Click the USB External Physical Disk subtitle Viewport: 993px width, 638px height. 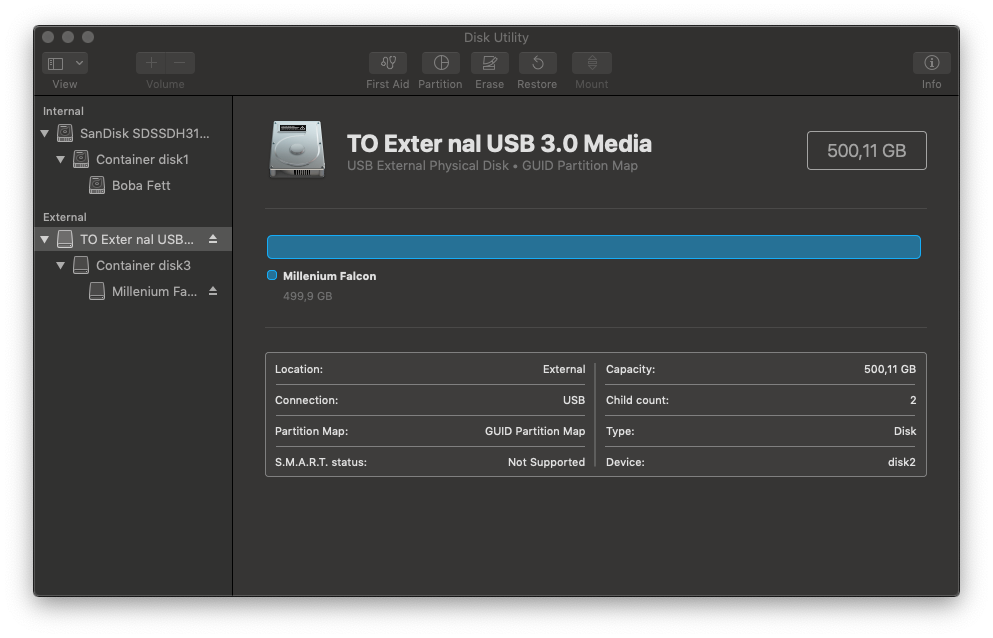coord(492,165)
